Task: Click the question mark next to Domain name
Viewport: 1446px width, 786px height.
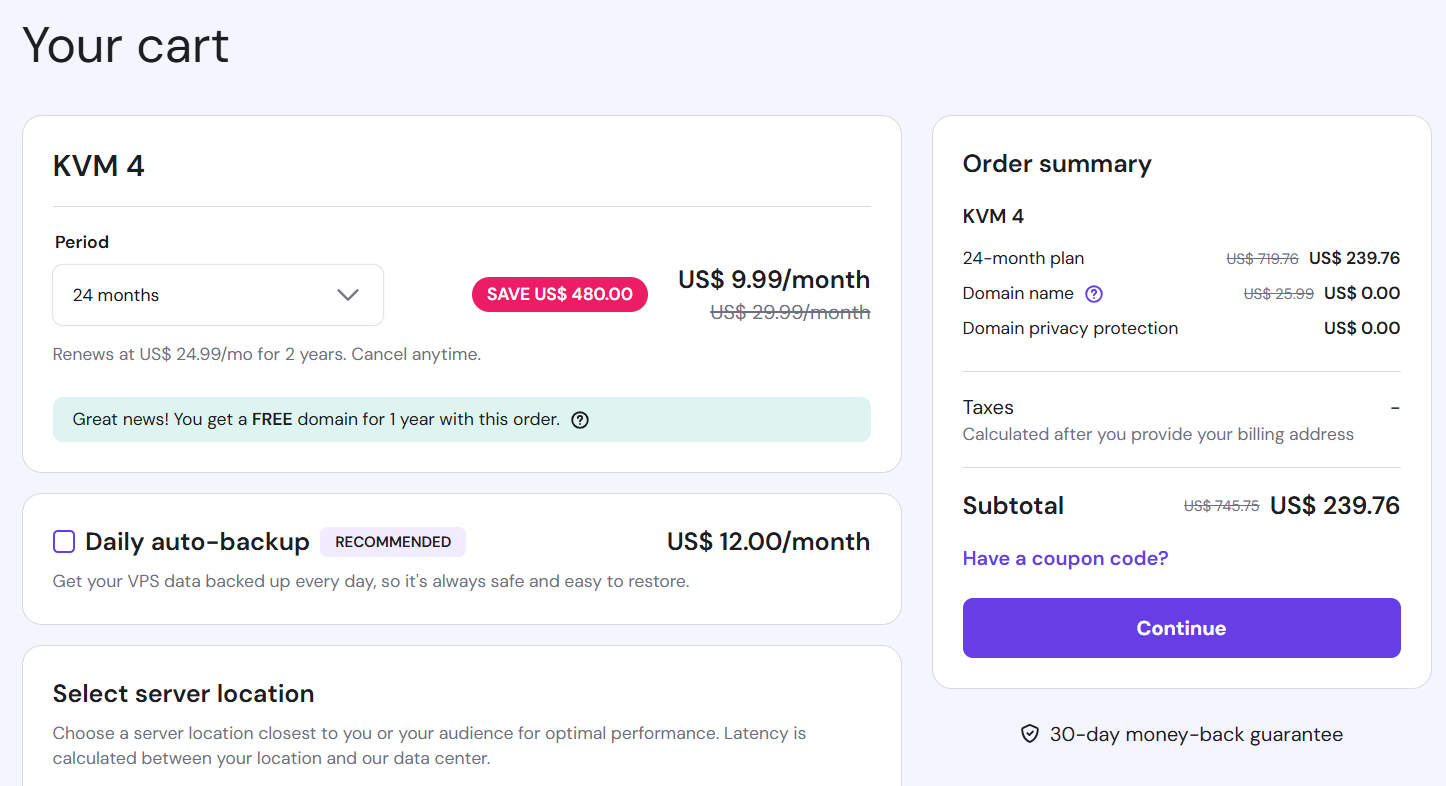Action: point(1094,294)
